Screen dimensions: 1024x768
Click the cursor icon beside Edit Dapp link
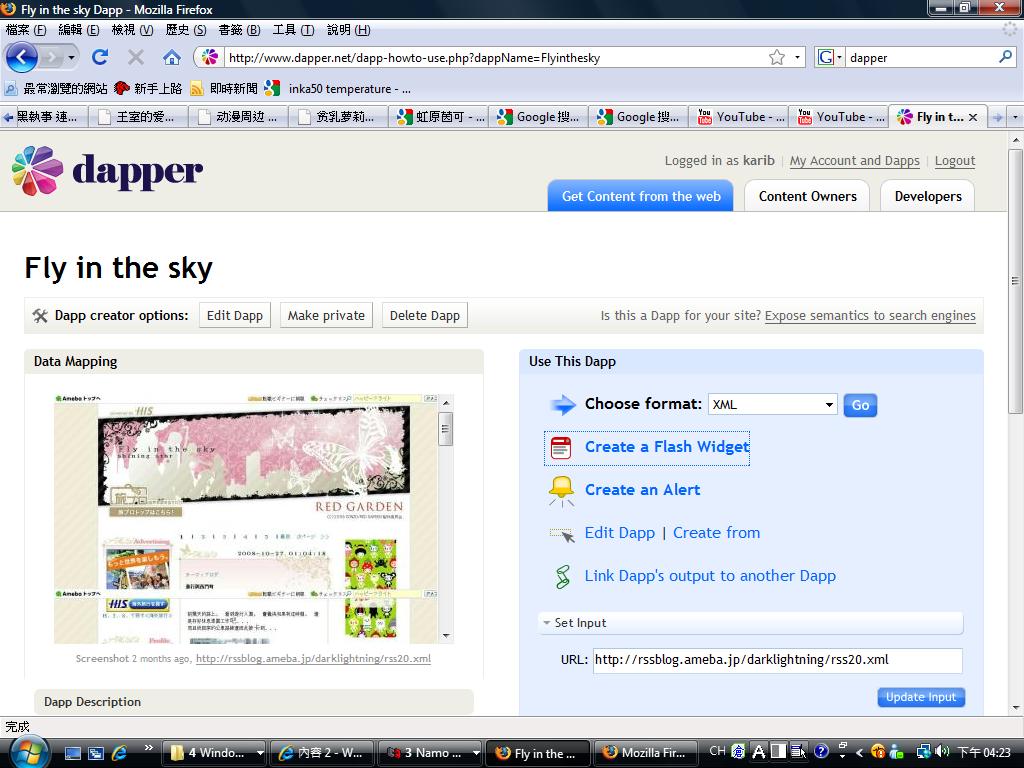[562, 534]
